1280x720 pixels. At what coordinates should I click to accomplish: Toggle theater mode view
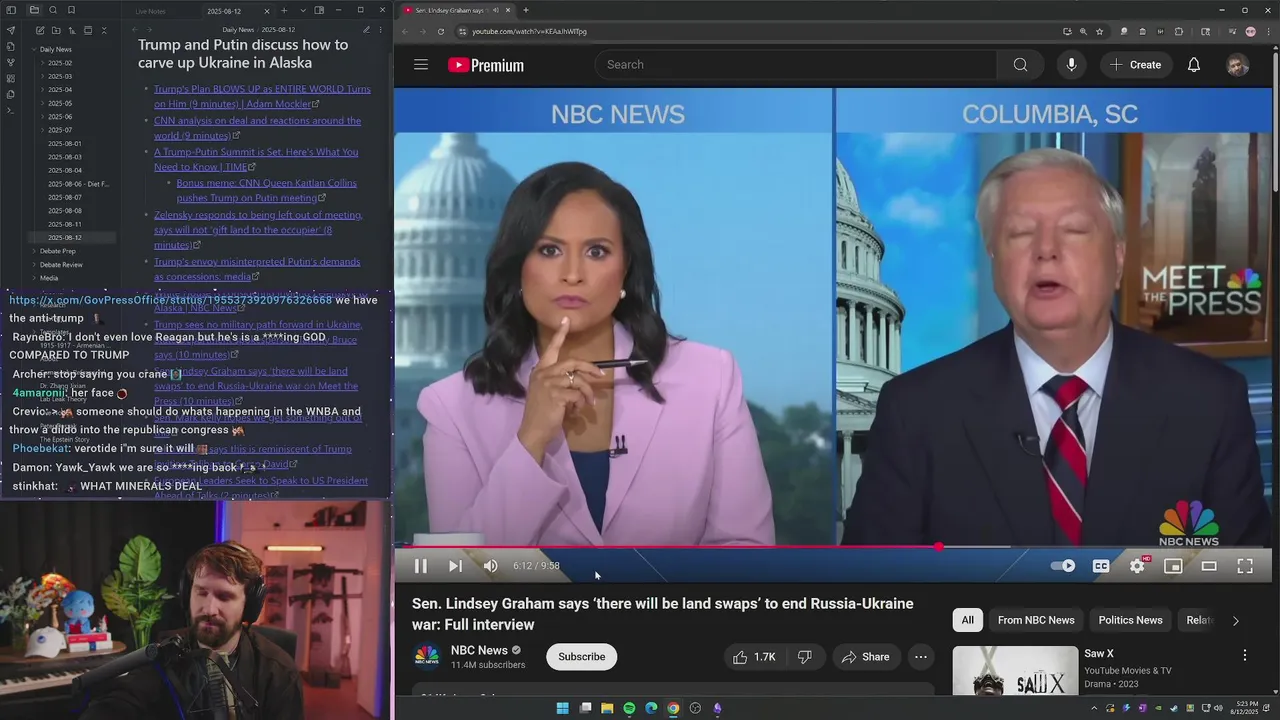pyautogui.click(x=1209, y=566)
